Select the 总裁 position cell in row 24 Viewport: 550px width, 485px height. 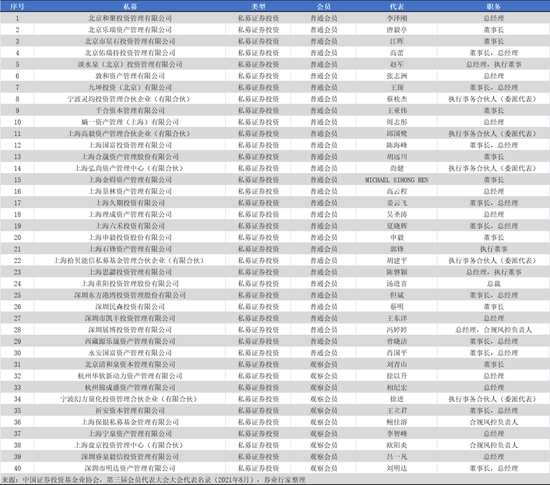494,284
